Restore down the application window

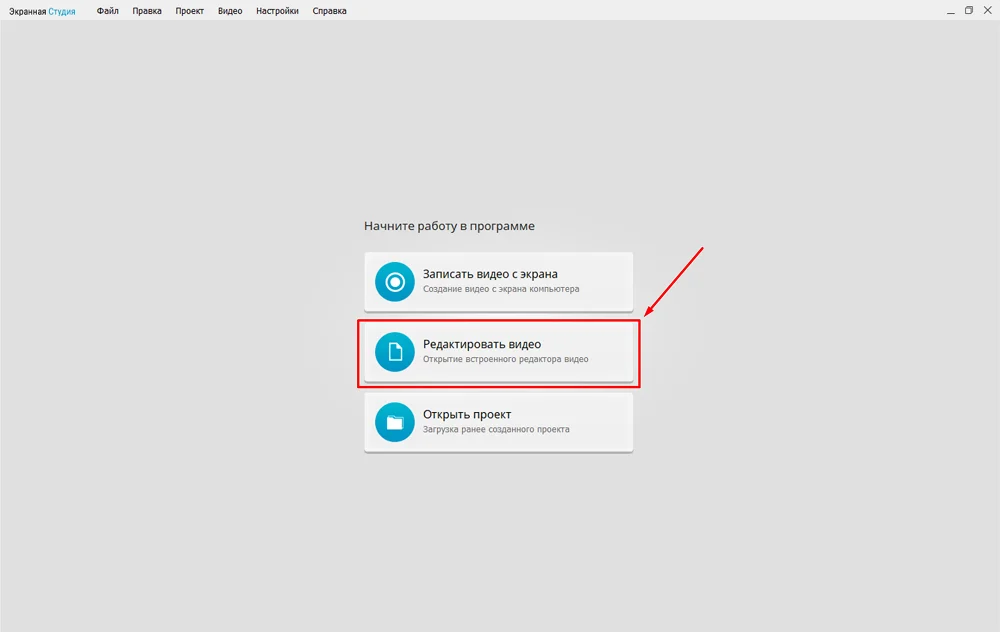(x=969, y=10)
